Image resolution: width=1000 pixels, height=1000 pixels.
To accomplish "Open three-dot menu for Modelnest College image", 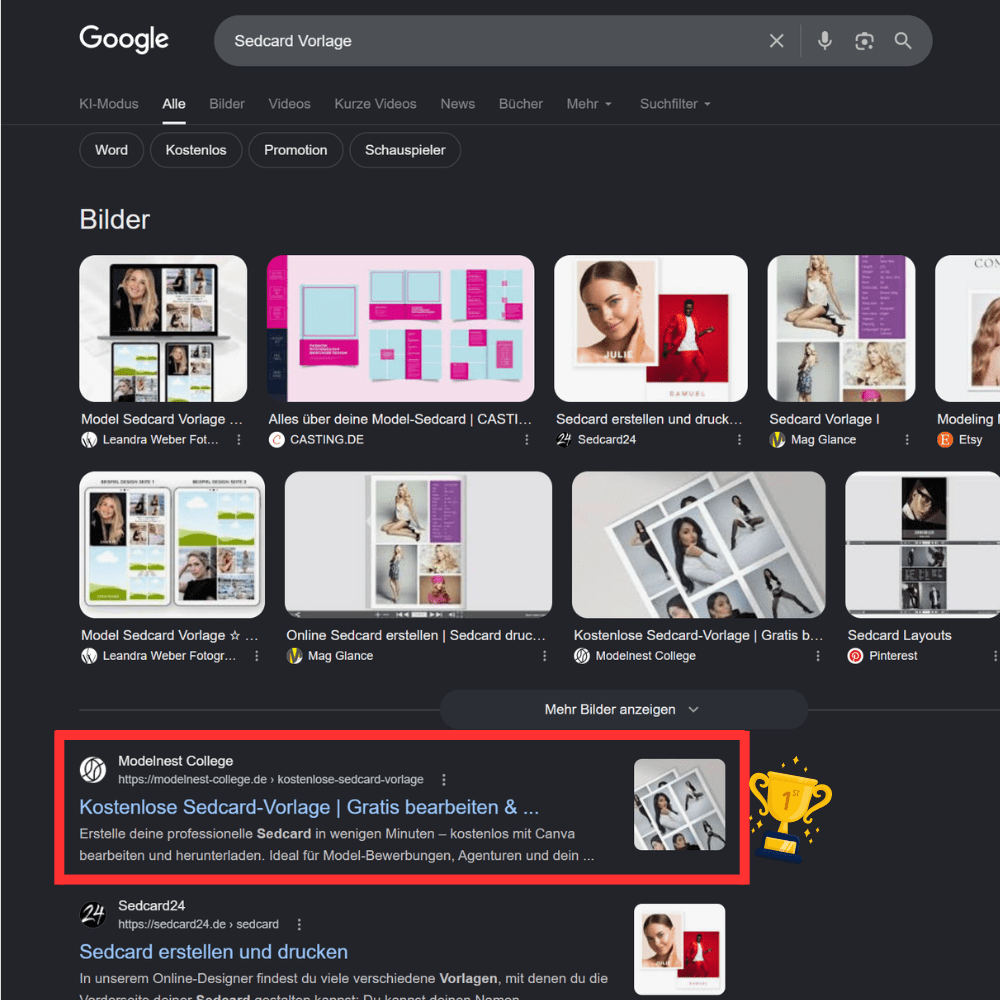I will [818, 656].
